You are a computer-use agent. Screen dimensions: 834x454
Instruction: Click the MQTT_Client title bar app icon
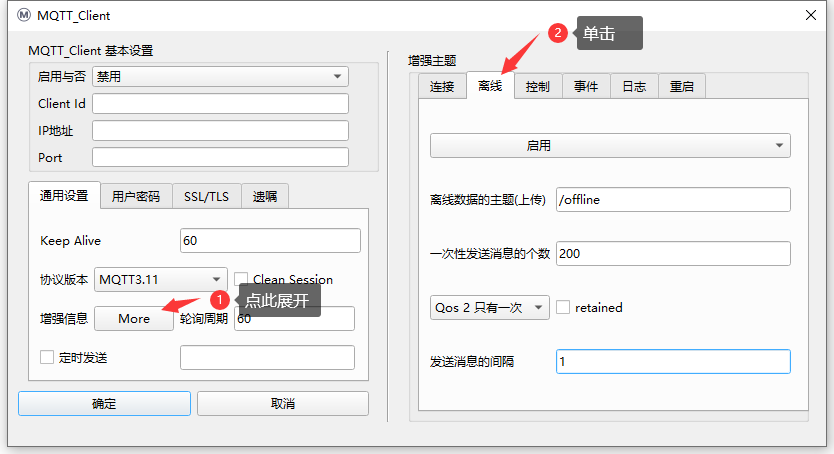tap(24, 15)
